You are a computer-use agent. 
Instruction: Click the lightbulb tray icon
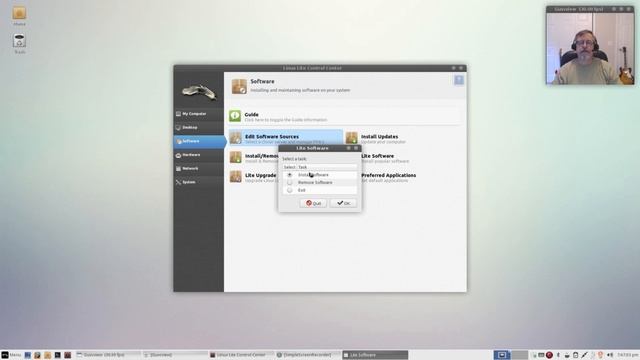point(601,355)
